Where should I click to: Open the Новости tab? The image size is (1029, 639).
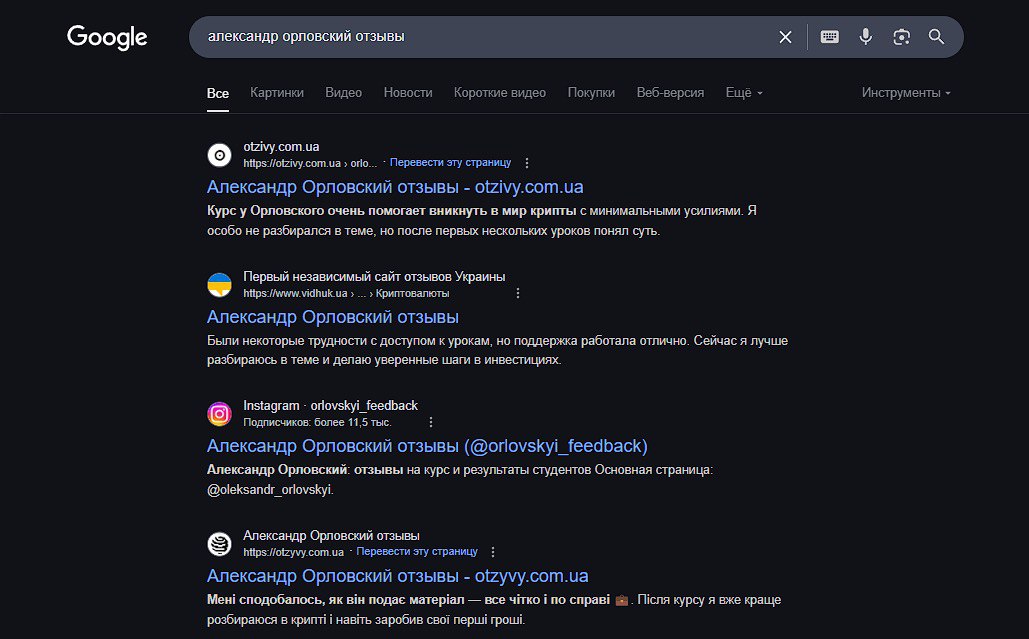point(408,93)
